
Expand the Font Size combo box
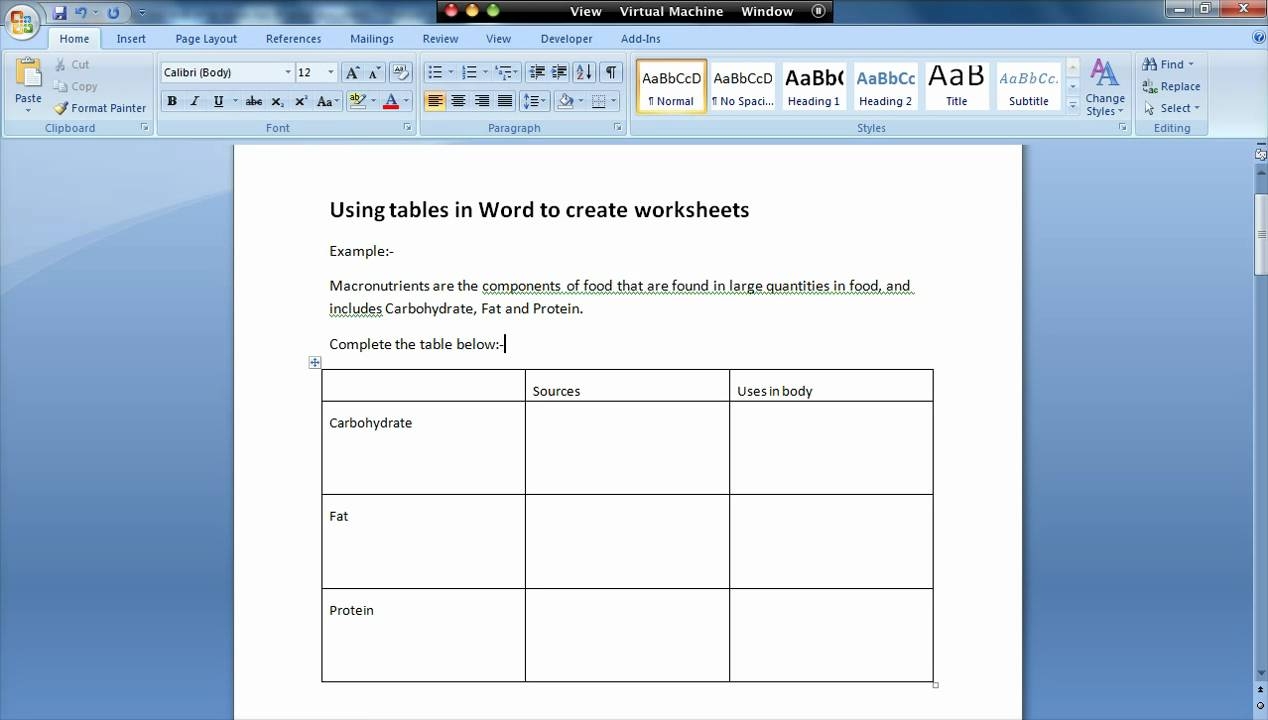coord(331,72)
